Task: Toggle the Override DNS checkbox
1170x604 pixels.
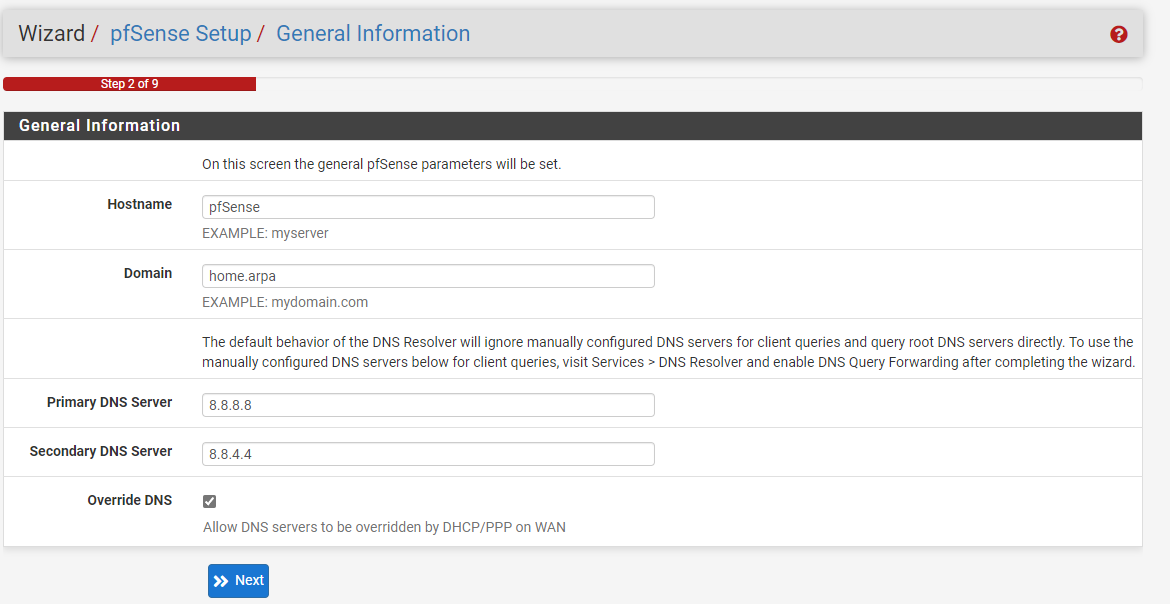Action: coord(210,501)
